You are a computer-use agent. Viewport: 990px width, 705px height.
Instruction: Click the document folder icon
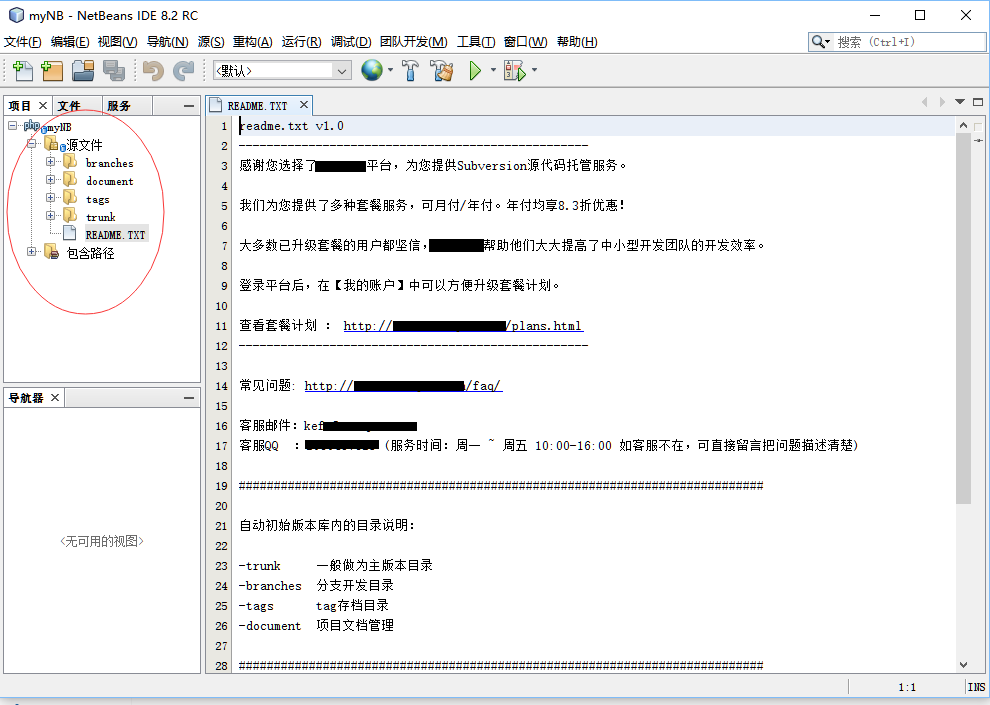(70, 180)
